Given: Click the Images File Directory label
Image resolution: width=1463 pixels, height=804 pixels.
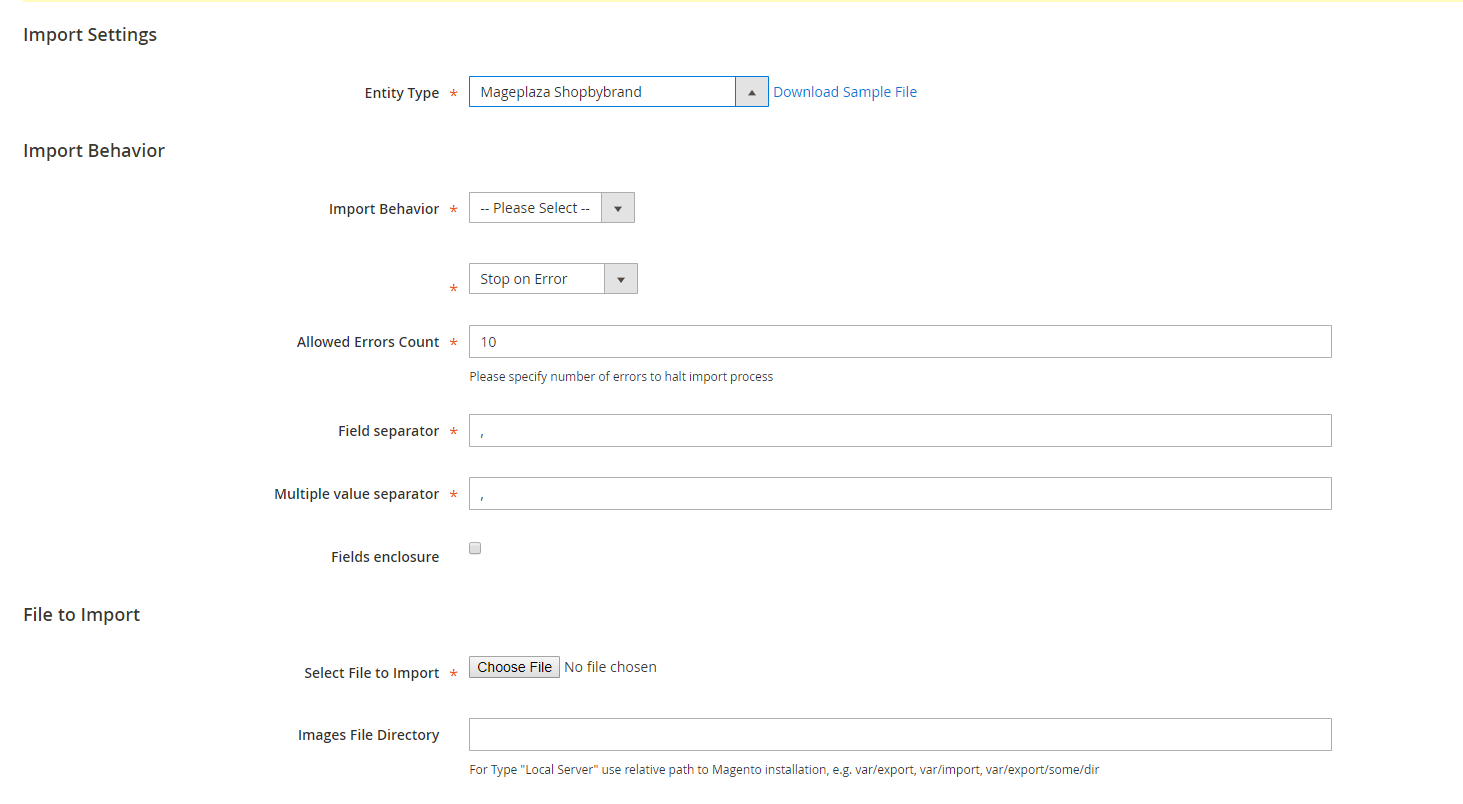Looking at the screenshot, I should (x=368, y=735).
